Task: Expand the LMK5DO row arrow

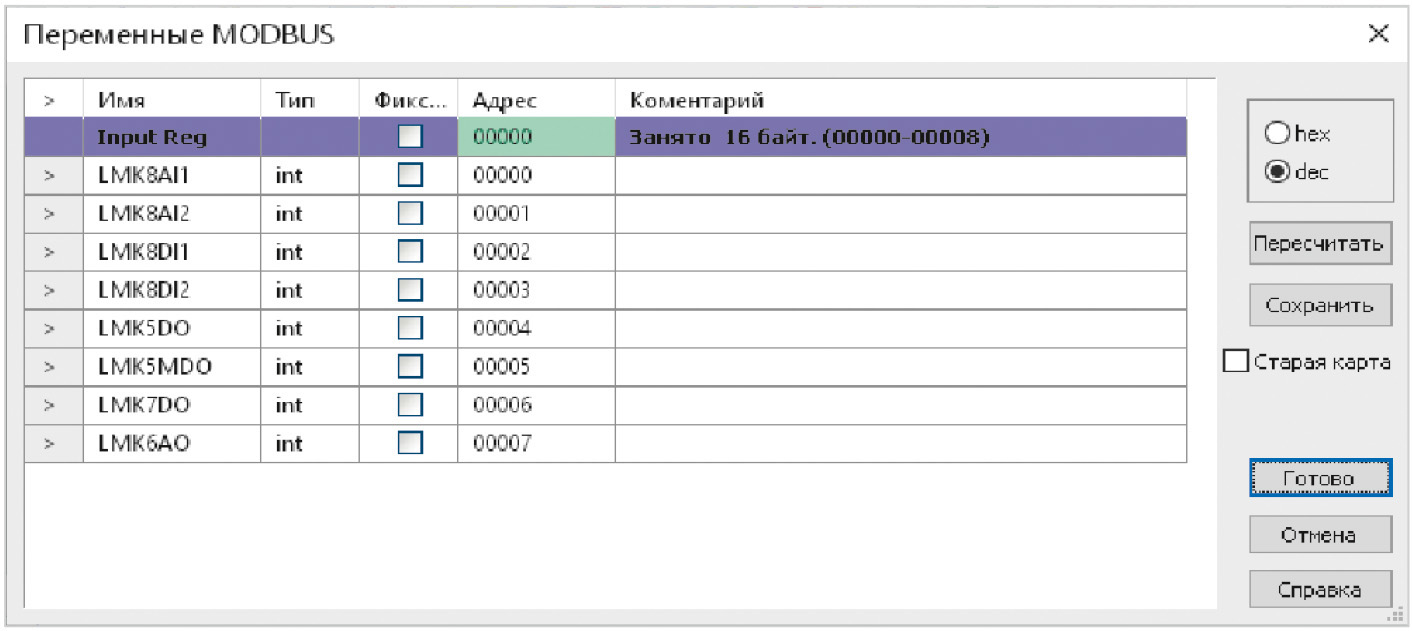Action: (x=51, y=329)
